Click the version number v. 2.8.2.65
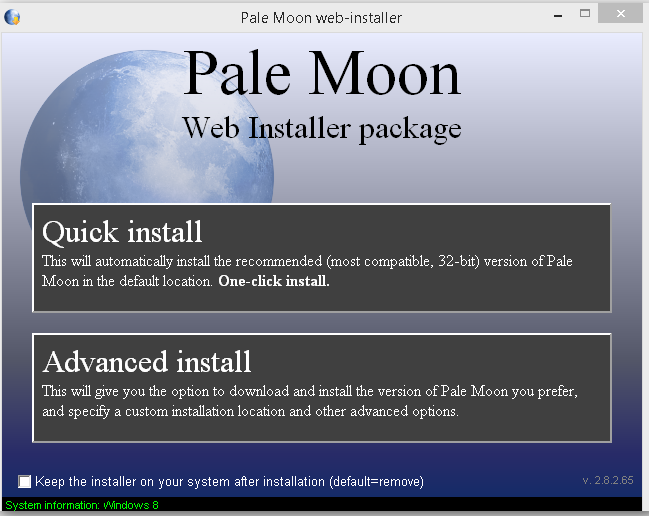Image resolution: width=649 pixels, height=516 pixels. point(608,480)
